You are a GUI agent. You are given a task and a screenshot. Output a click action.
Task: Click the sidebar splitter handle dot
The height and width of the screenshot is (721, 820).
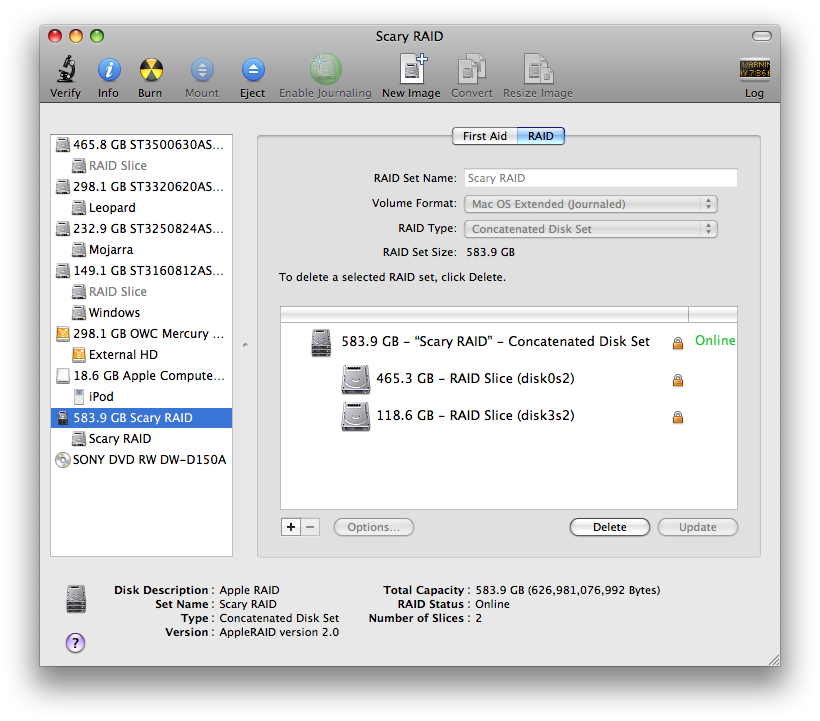[245, 345]
